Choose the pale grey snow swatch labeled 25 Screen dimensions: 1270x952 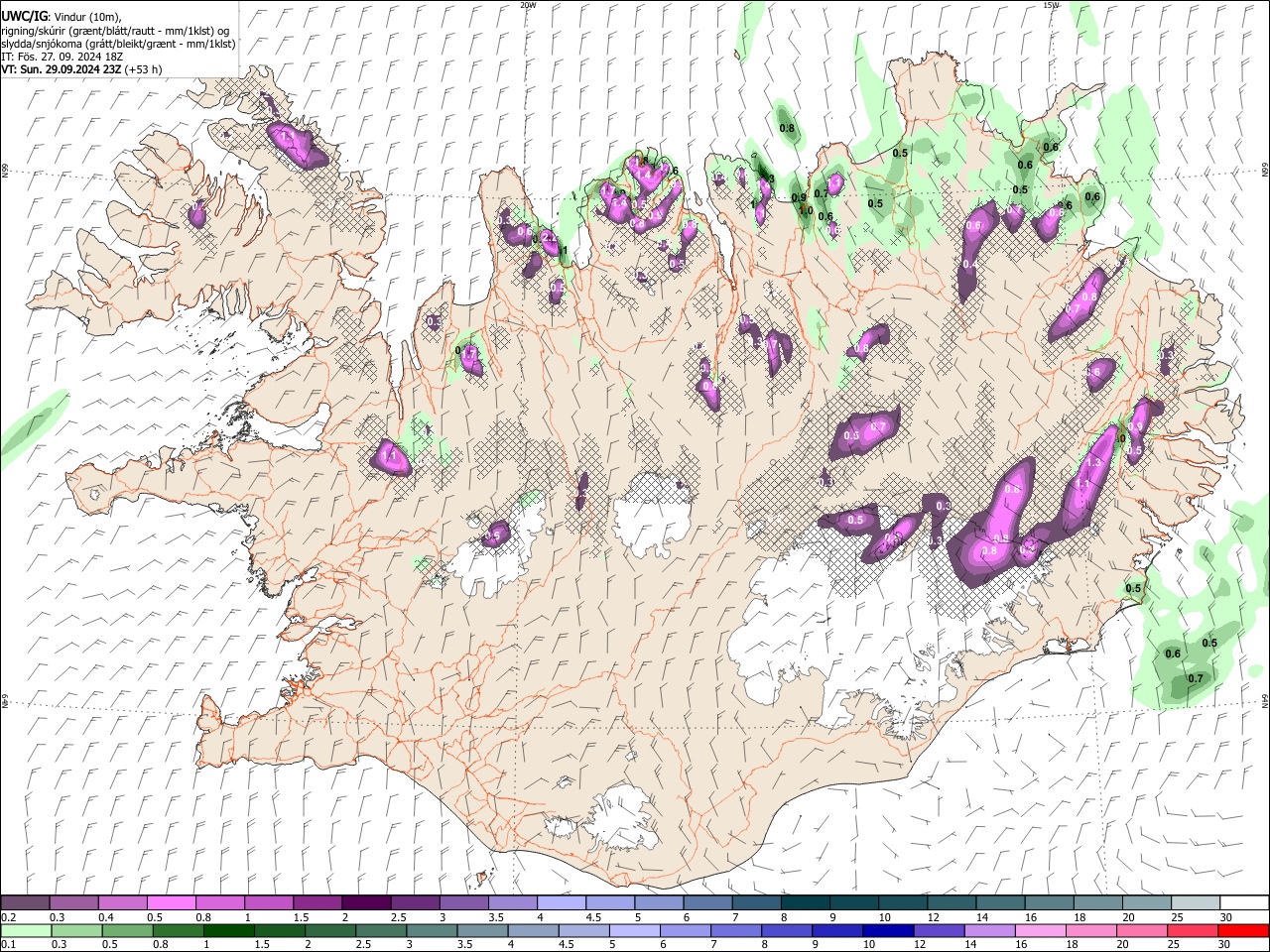point(1196,902)
